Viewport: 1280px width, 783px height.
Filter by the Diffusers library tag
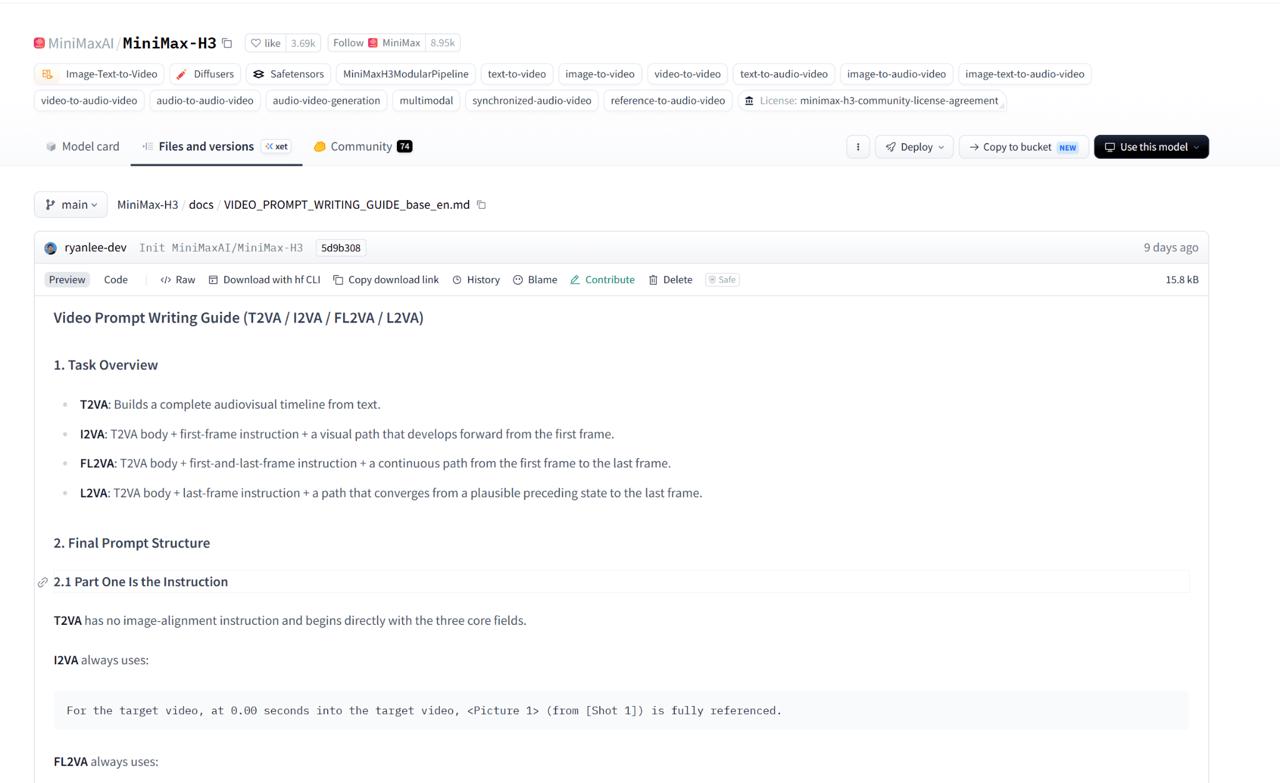(x=204, y=74)
